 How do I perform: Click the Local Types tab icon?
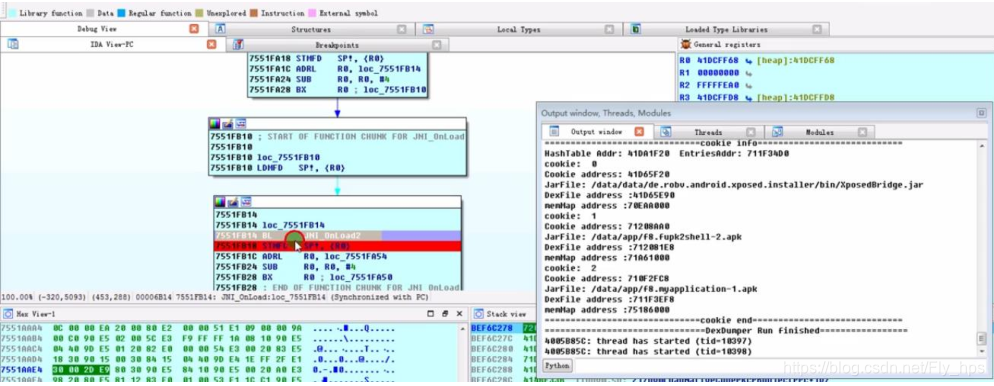[x=429, y=29]
